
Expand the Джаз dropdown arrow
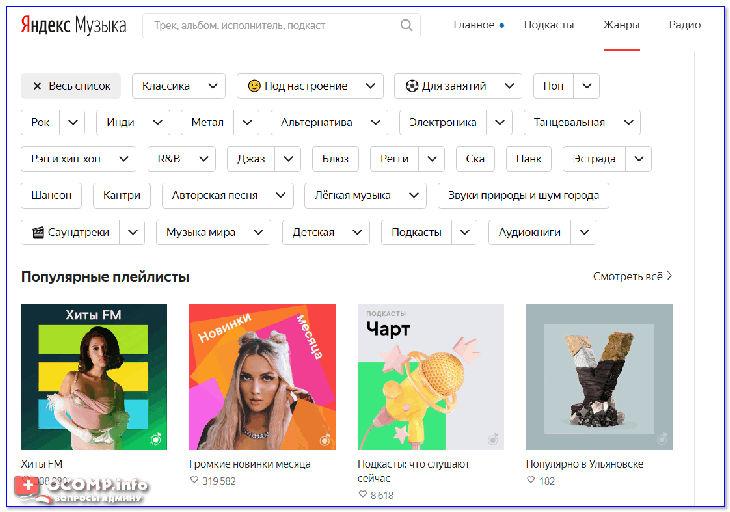(x=287, y=159)
